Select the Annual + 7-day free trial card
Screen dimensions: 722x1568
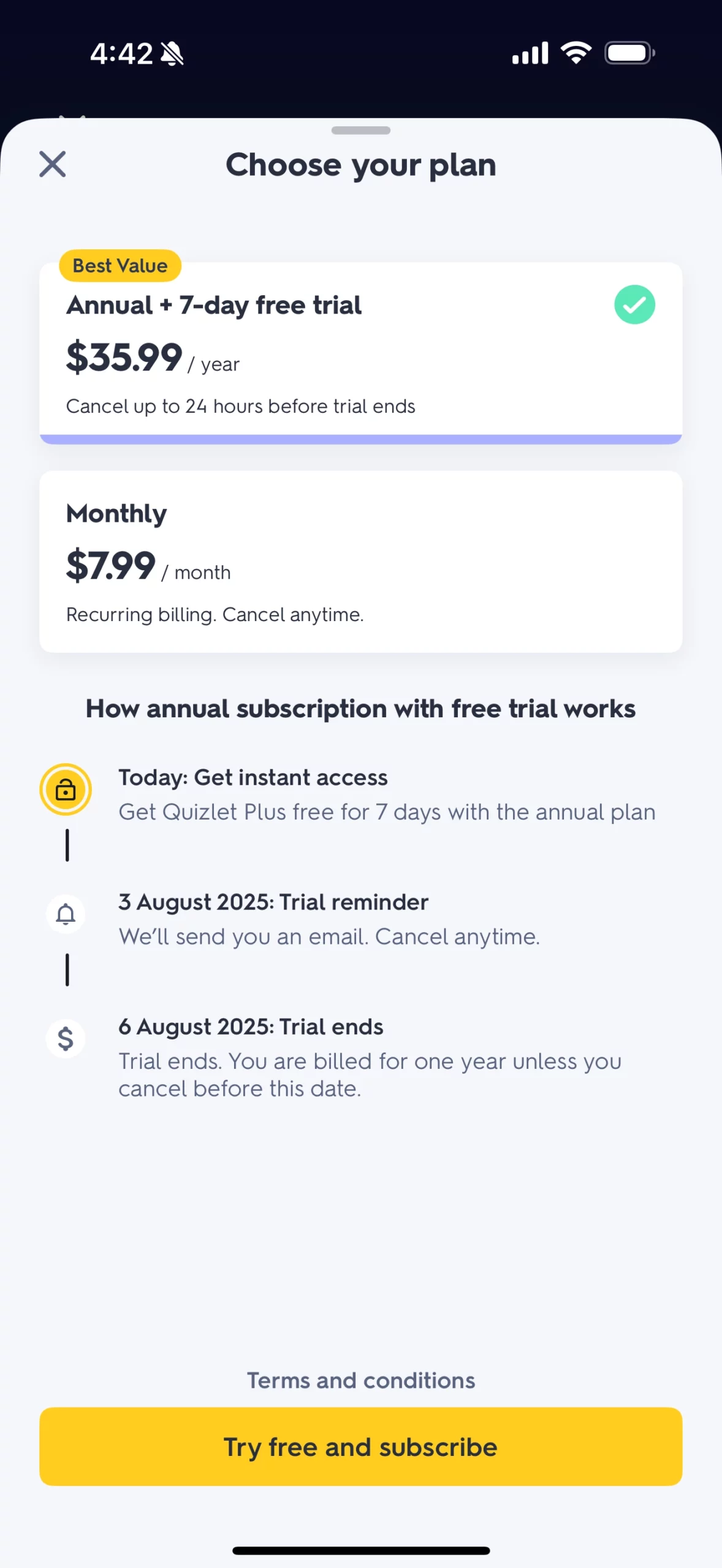(x=360, y=352)
